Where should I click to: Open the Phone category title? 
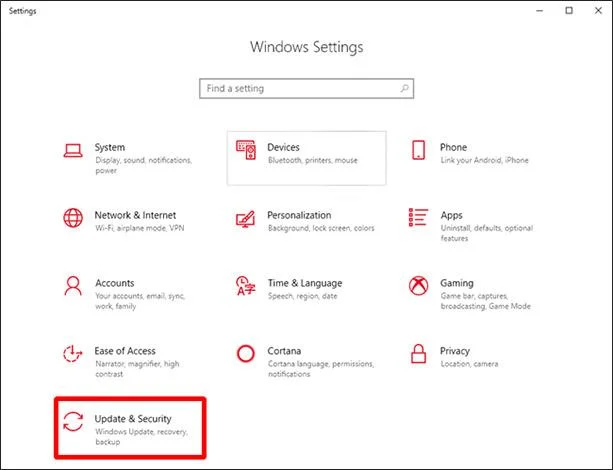453,147
